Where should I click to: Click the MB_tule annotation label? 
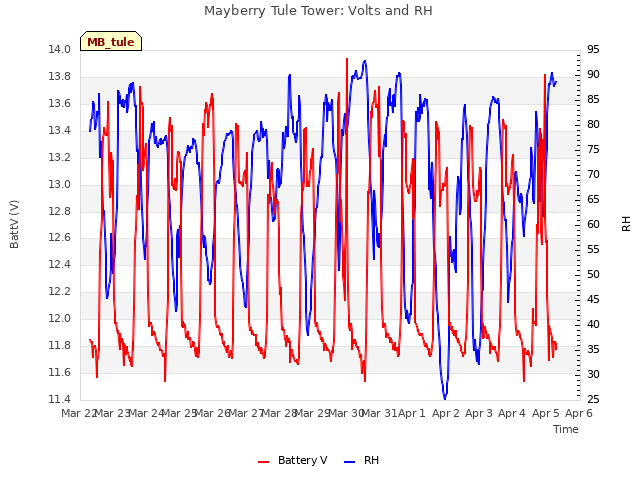coord(111,41)
